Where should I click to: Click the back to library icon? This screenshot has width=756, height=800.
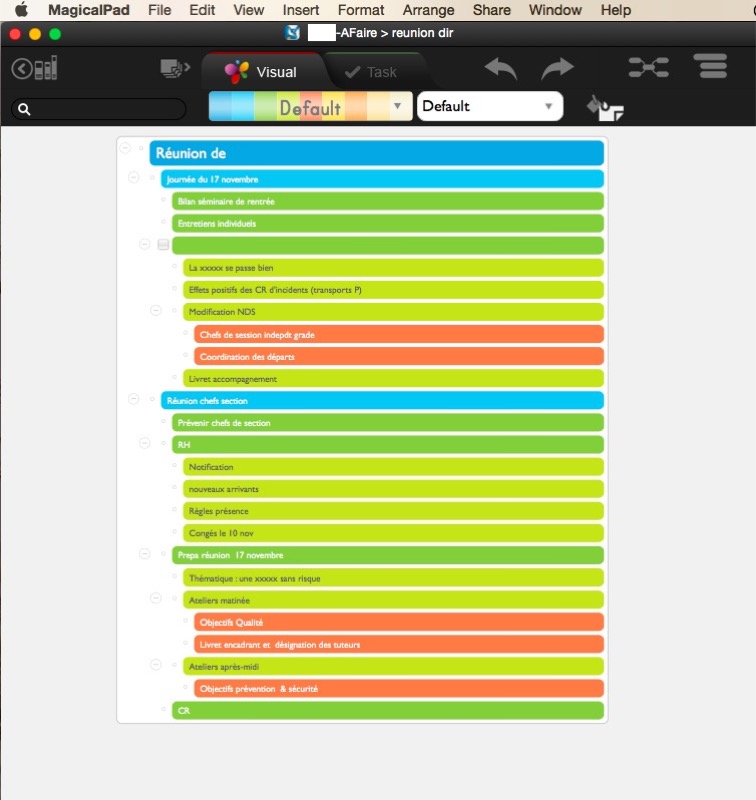[x=34, y=69]
